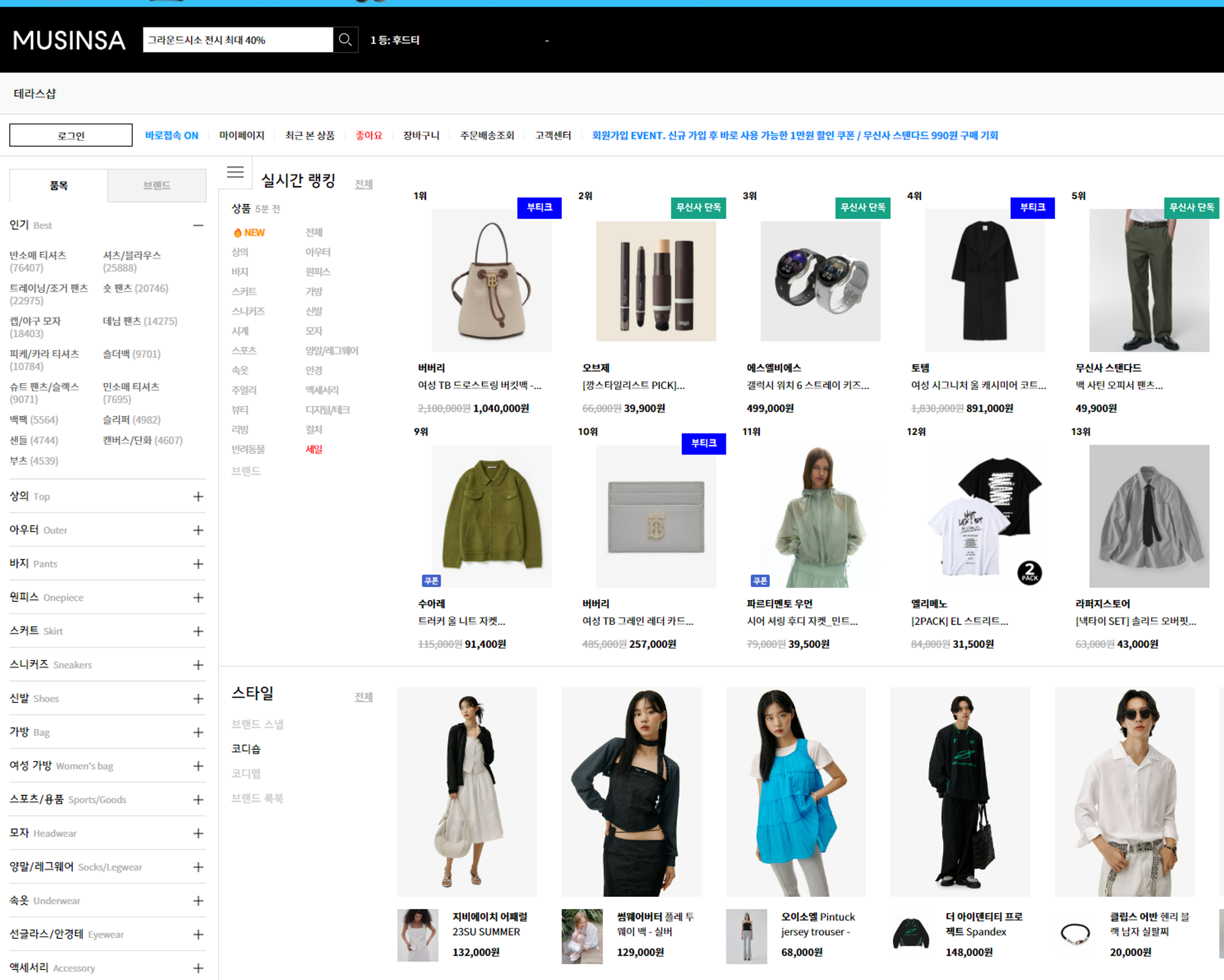Open the 좋아요 link

[369, 135]
